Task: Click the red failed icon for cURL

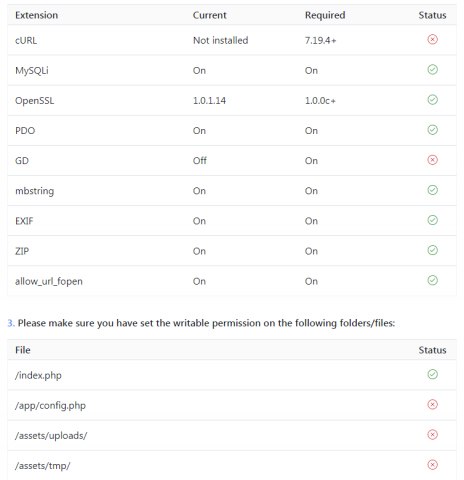Action: [432, 40]
